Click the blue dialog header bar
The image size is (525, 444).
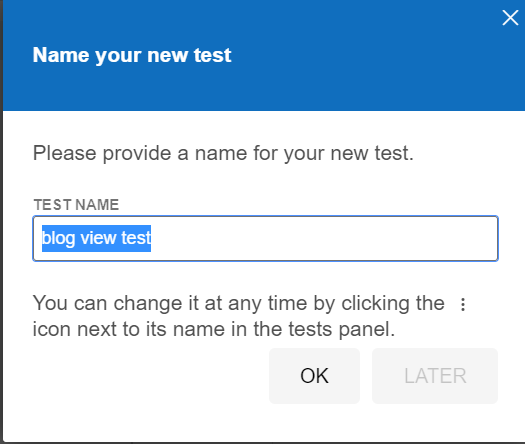click(x=264, y=55)
